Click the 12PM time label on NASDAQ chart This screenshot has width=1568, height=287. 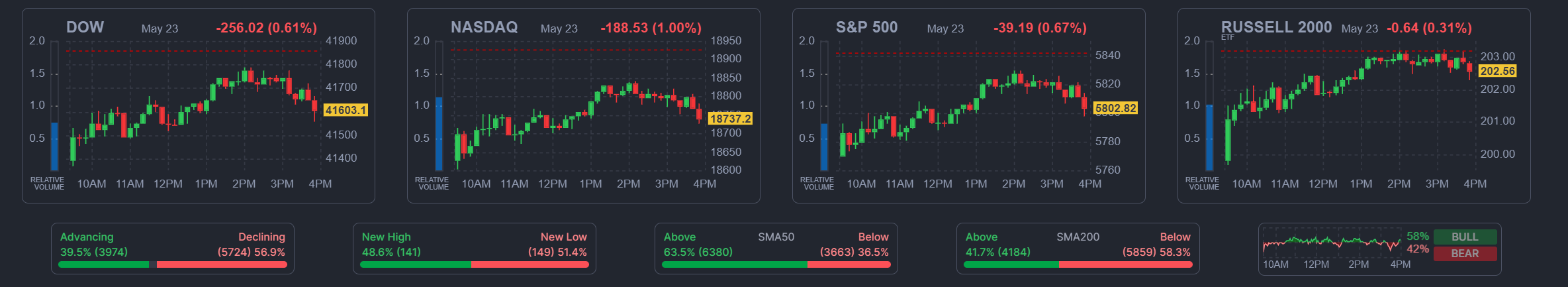552,184
